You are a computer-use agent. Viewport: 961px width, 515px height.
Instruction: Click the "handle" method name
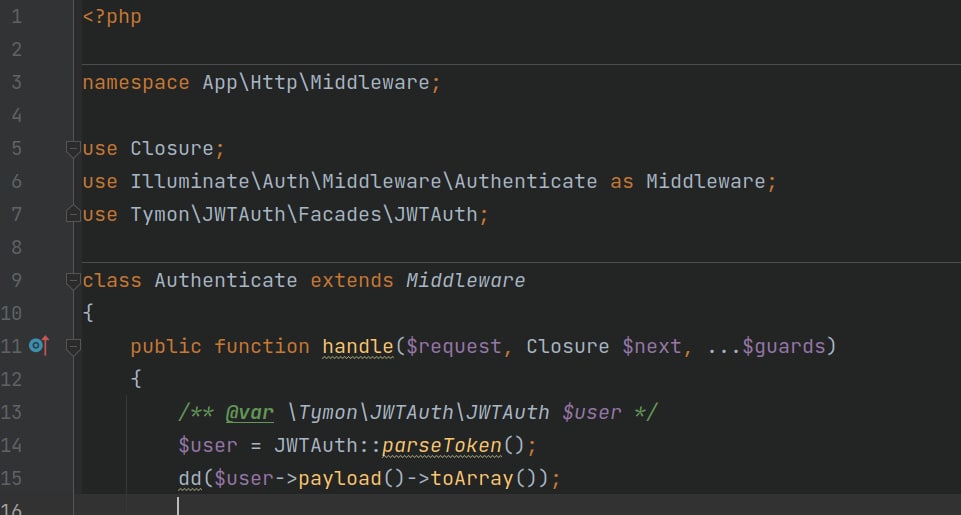point(358,347)
